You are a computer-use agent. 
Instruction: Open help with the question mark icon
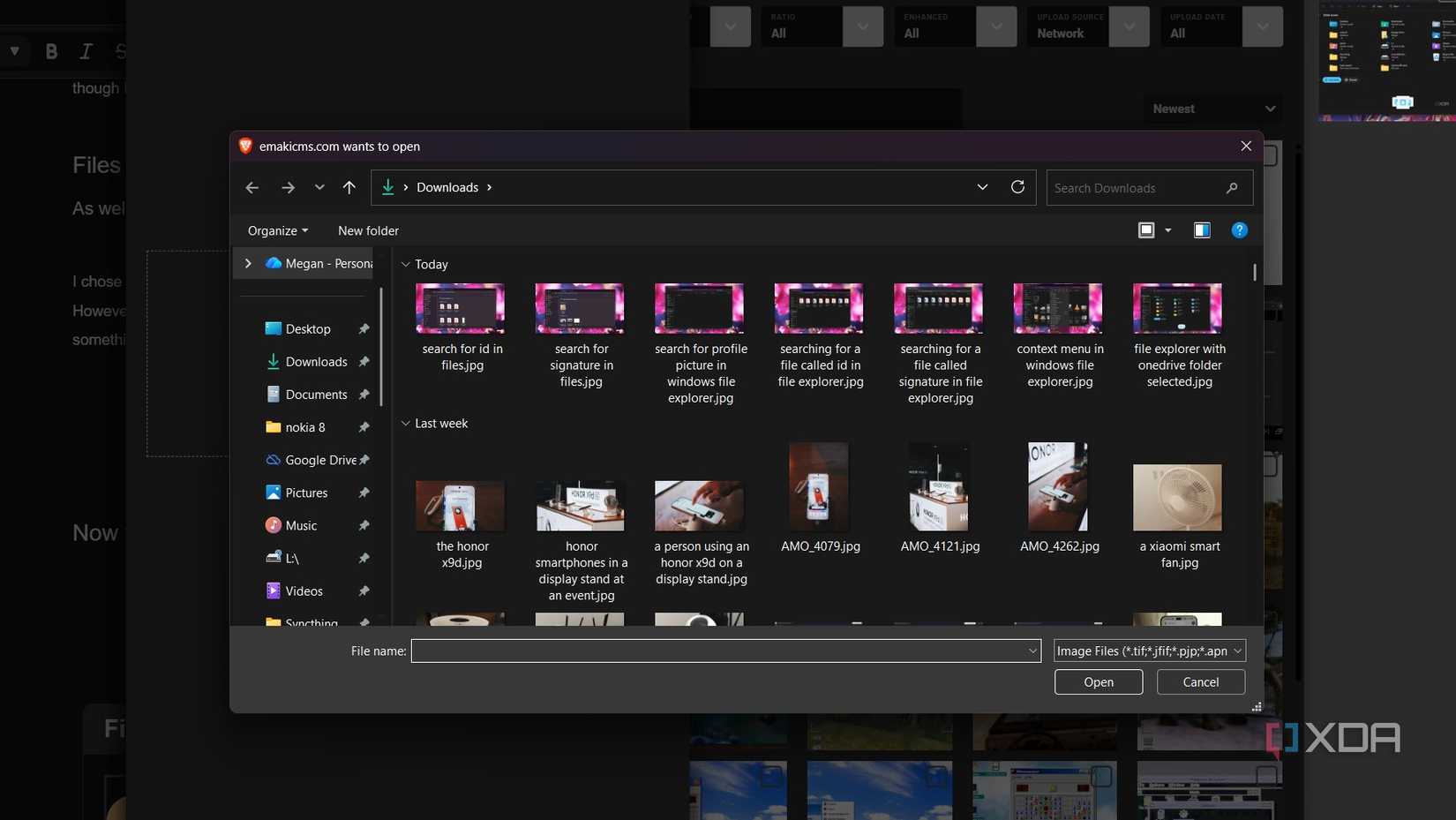click(x=1240, y=230)
